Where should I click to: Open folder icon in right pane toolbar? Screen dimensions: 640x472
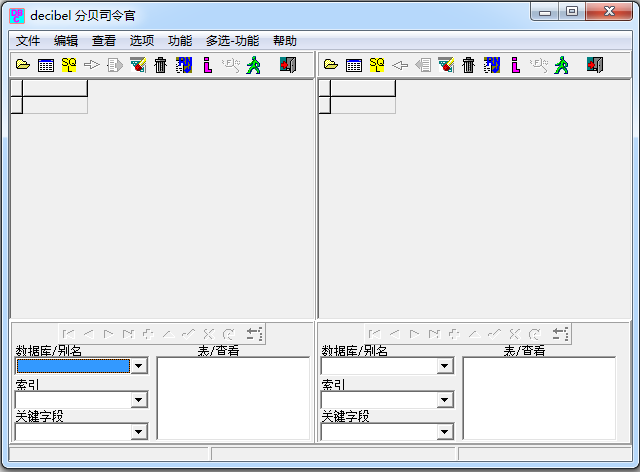331,65
